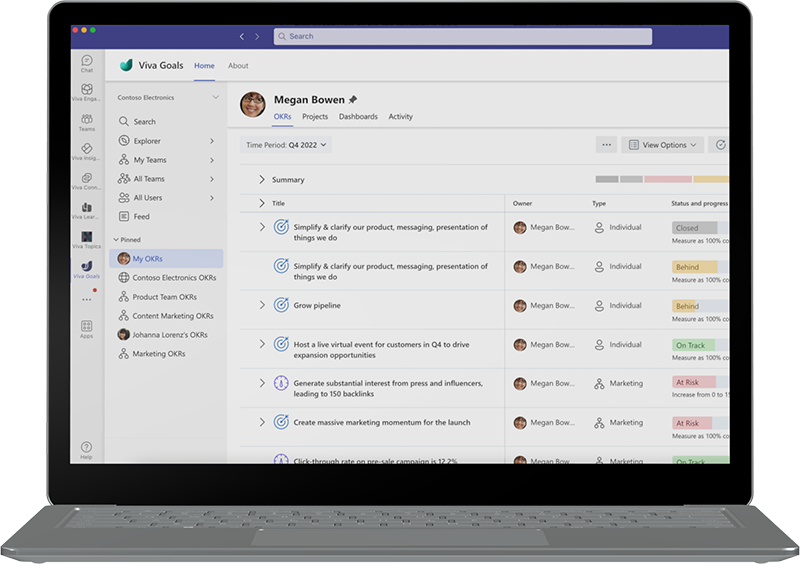
Task: Navigate back using the back arrow
Action: point(241,37)
